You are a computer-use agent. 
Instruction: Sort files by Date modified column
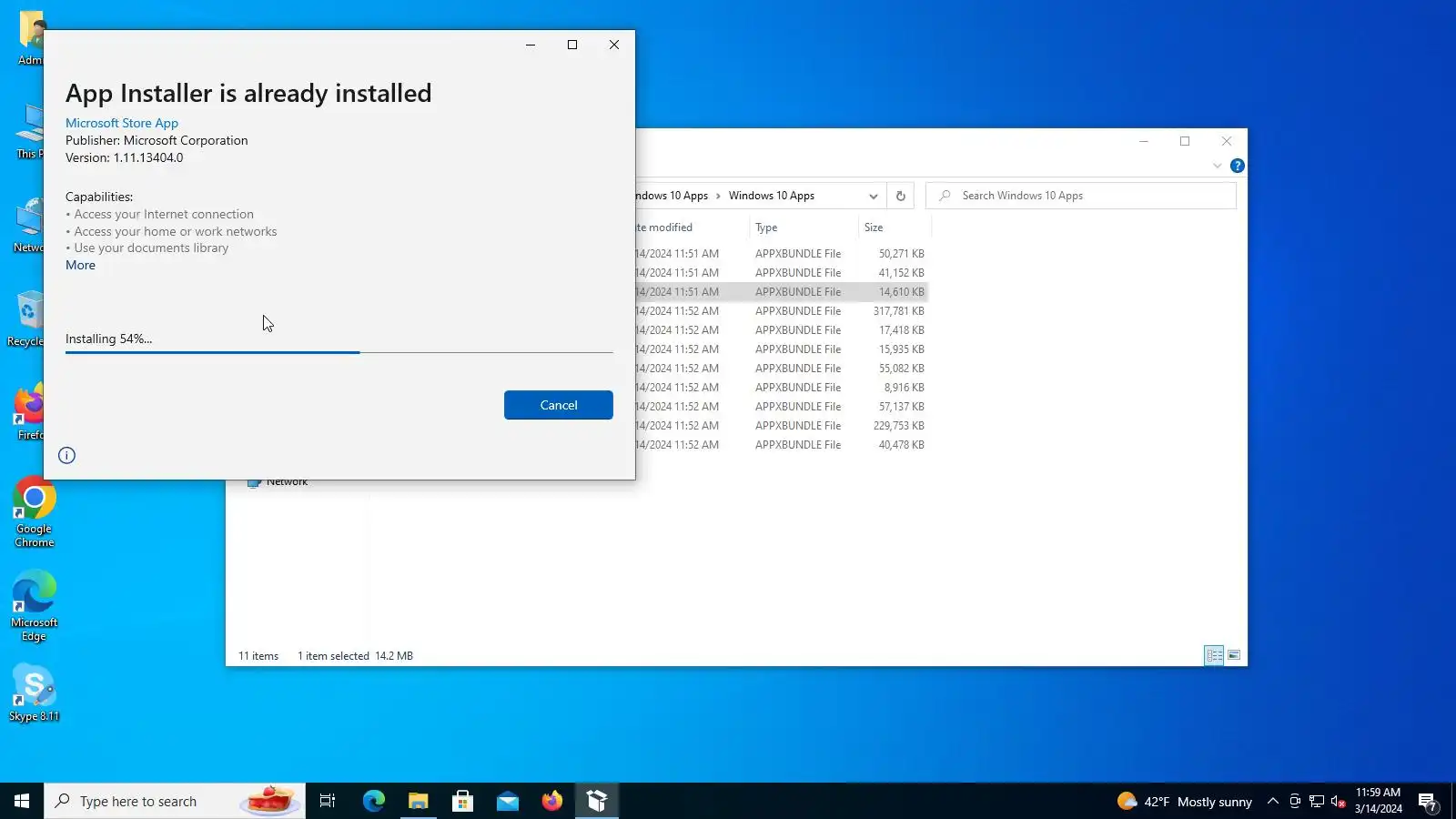point(692,227)
